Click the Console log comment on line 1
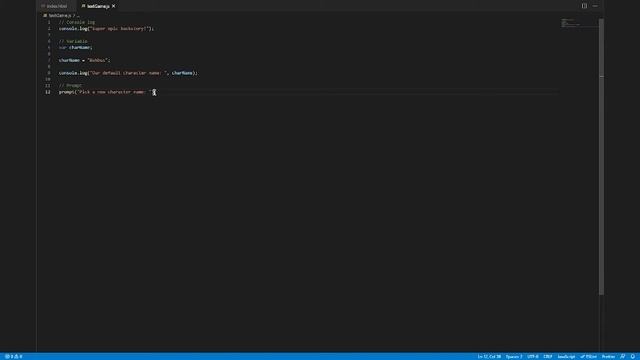Viewport: 640px width, 360px height. pos(77,22)
